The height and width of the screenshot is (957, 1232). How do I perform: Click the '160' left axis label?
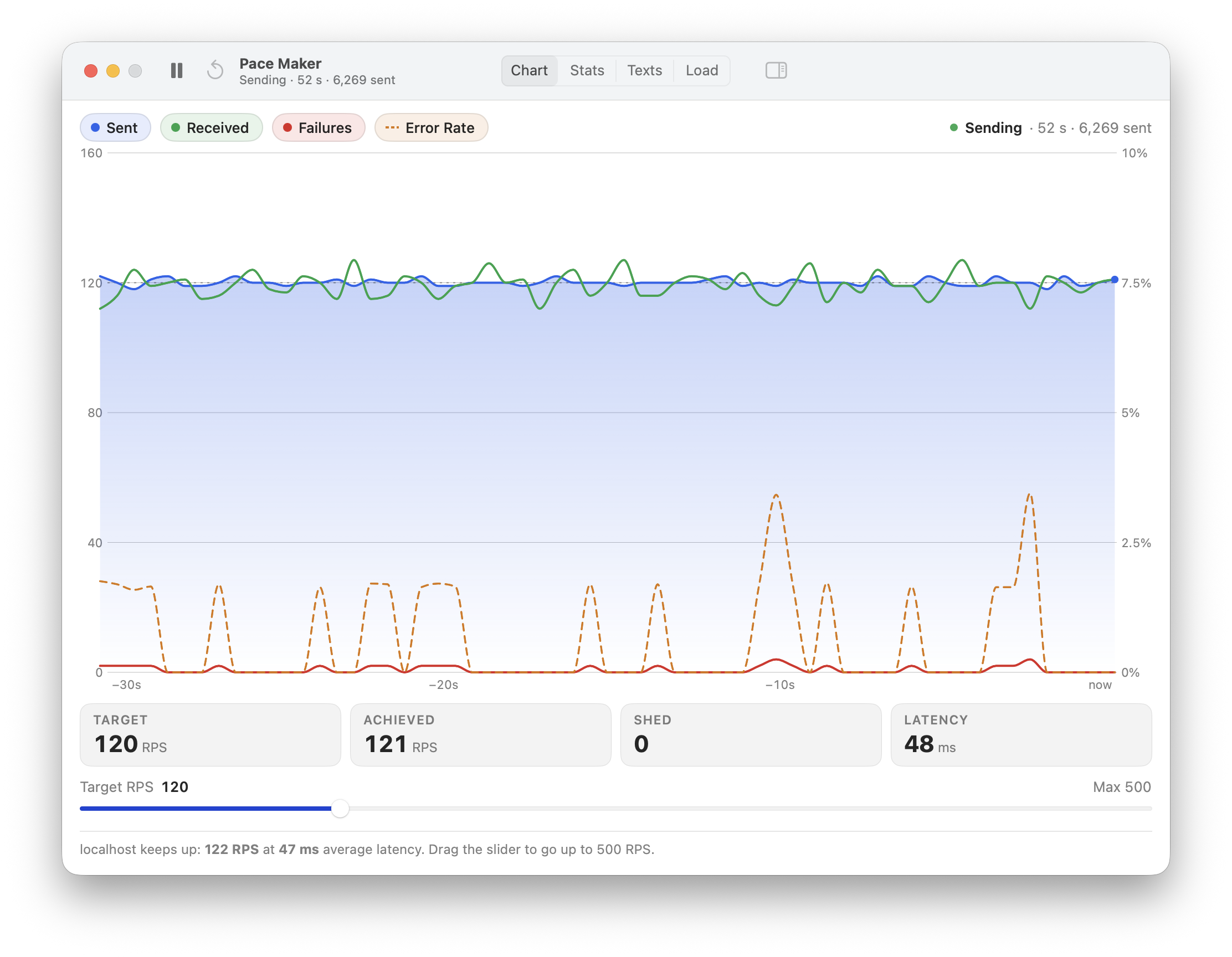[x=91, y=153]
